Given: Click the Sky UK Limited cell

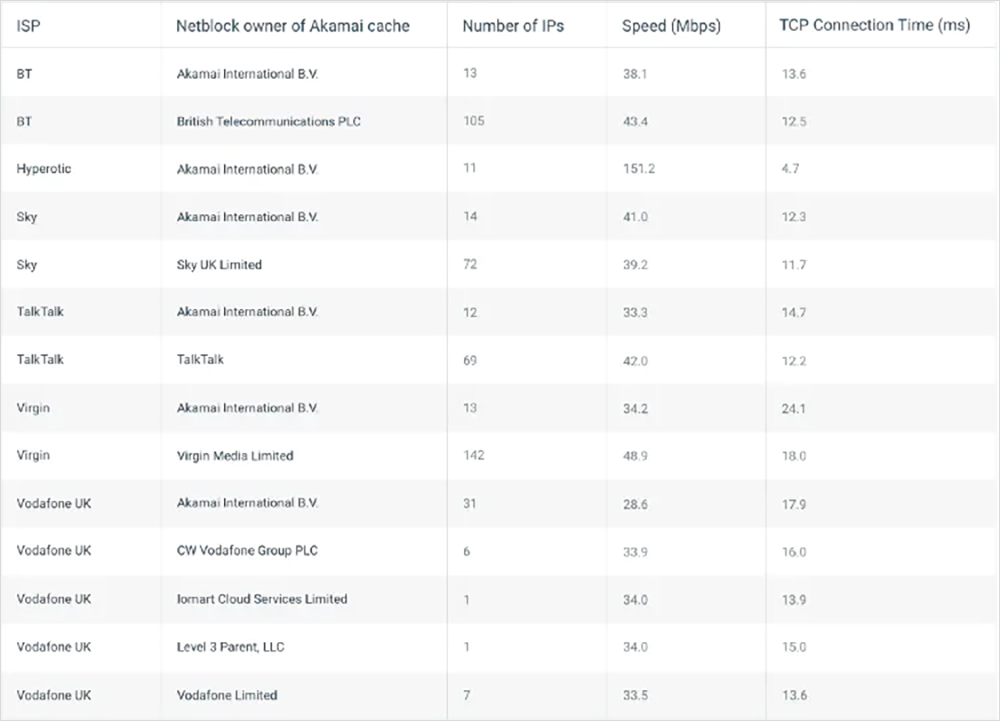Looking at the screenshot, I should coord(219,265).
